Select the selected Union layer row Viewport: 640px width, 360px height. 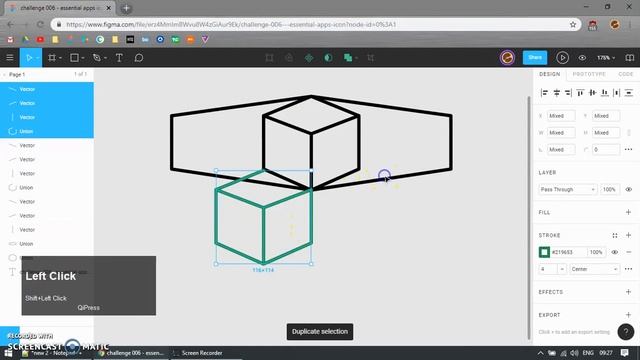47,131
